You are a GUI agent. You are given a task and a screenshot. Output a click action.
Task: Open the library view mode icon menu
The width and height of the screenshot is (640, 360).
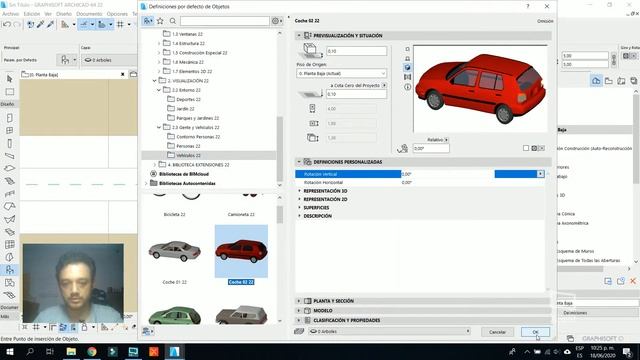click(x=148, y=21)
